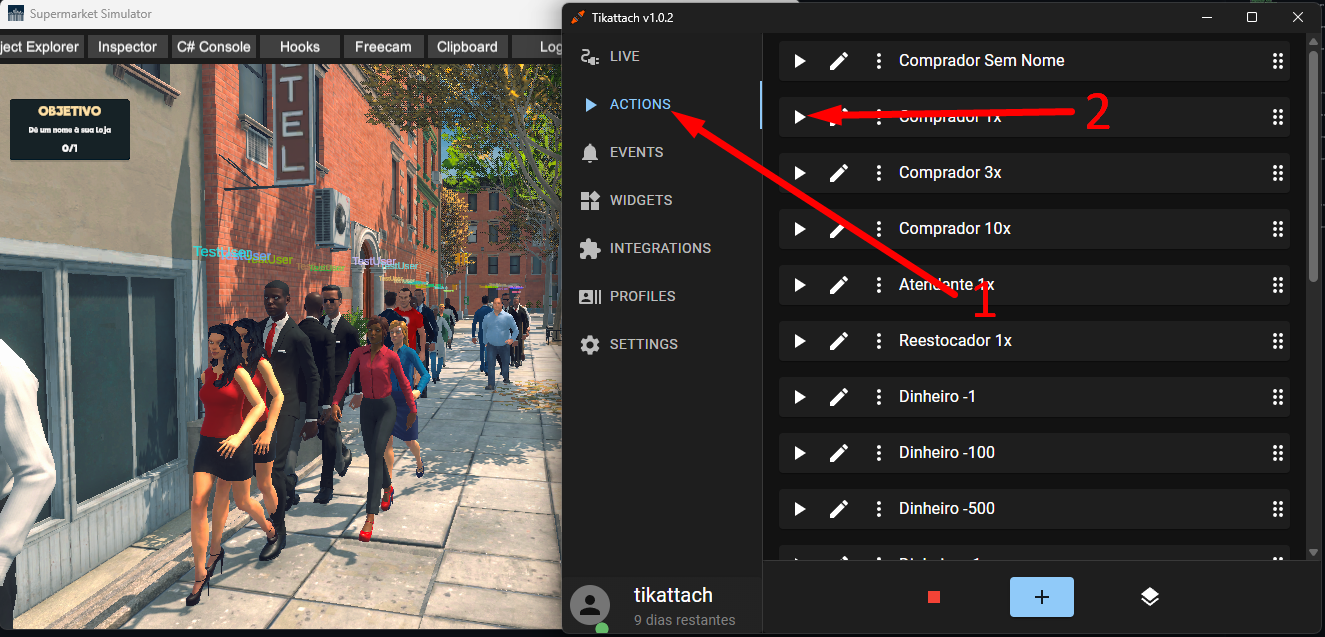Screen dimensions: 1325x637
Task: Play the Dinheiro -100 action
Action: [x=800, y=453]
